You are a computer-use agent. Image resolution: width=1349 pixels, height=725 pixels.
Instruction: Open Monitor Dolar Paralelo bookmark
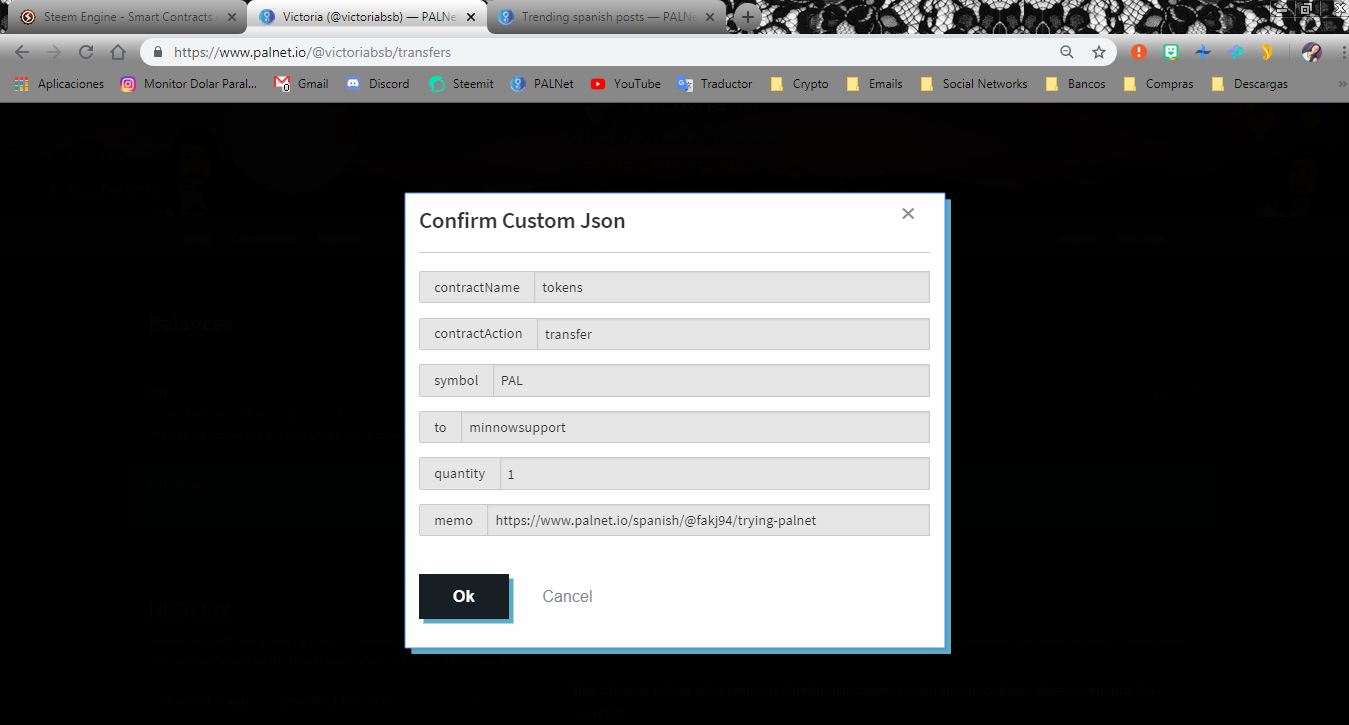click(x=188, y=84)
